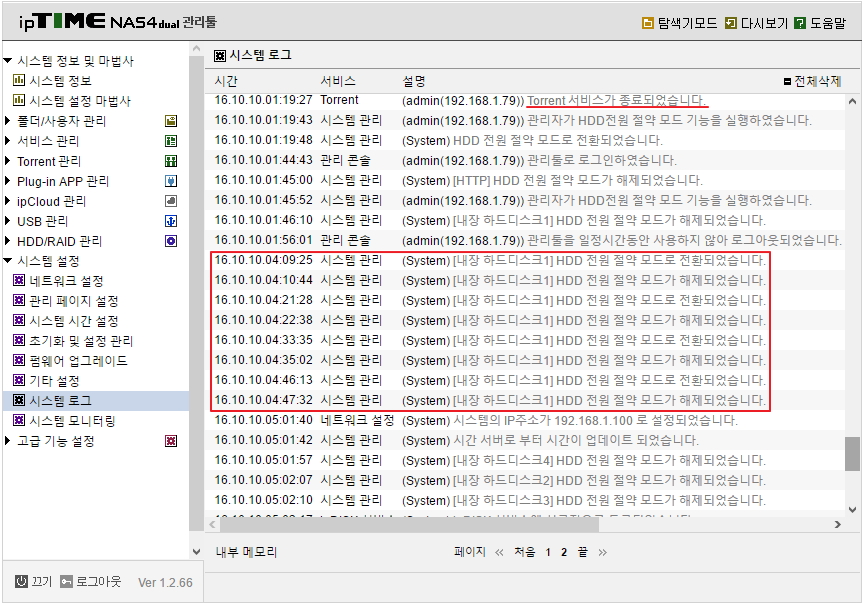Open 네트워크 설정 page
The image size is (864, 605).
66,281
